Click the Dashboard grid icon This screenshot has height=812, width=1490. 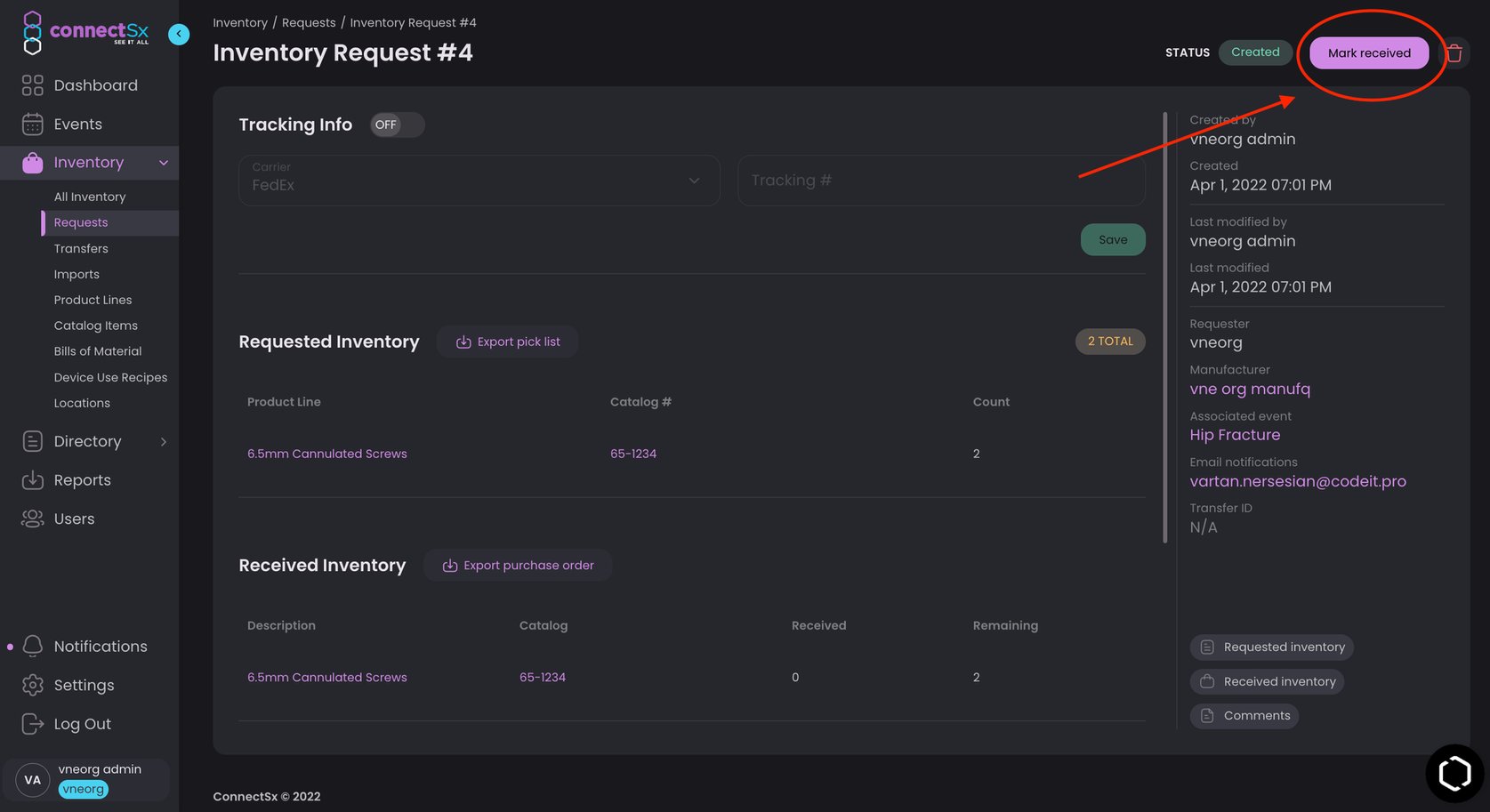point(32,84)
